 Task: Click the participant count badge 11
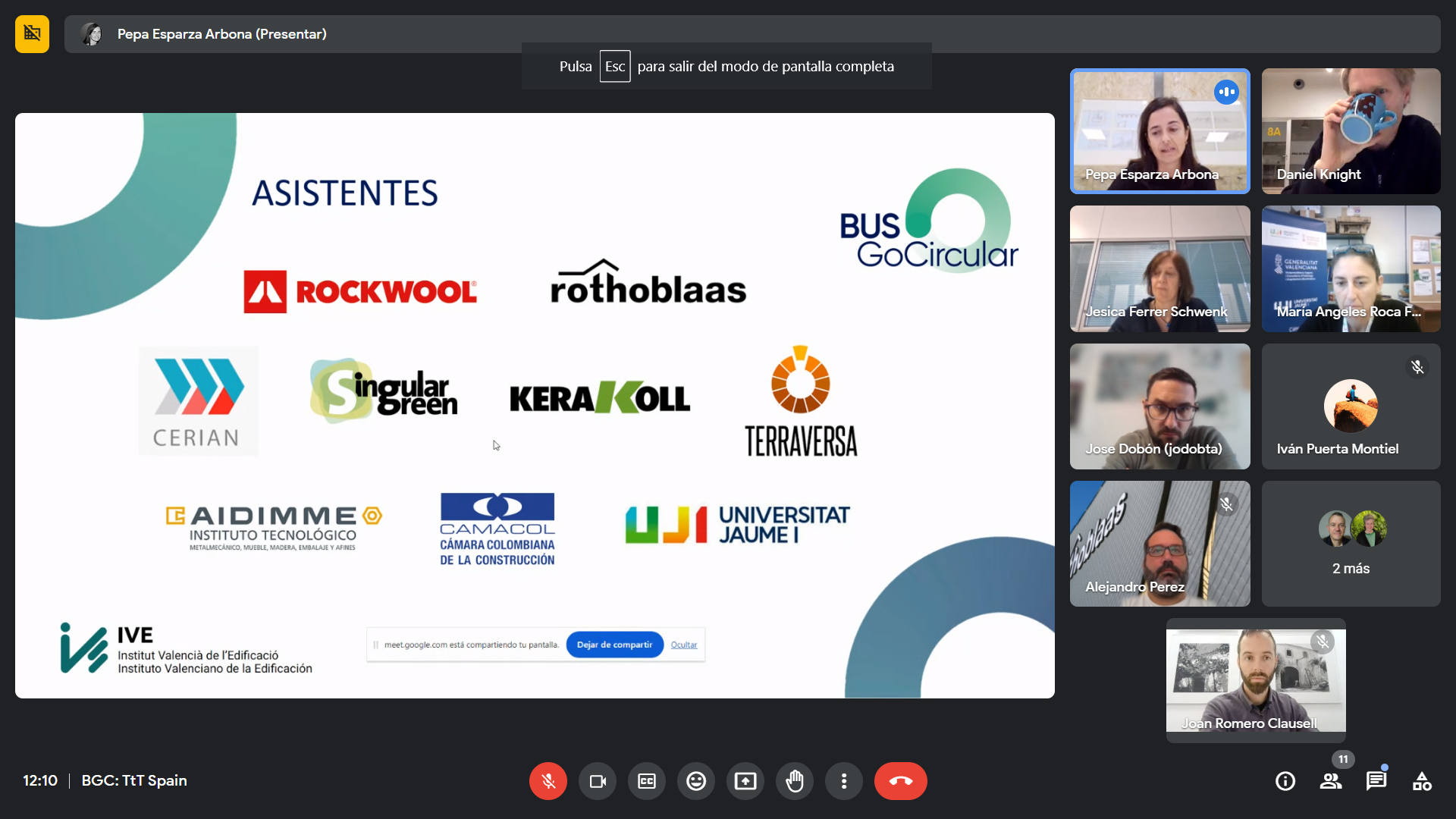1343,759
